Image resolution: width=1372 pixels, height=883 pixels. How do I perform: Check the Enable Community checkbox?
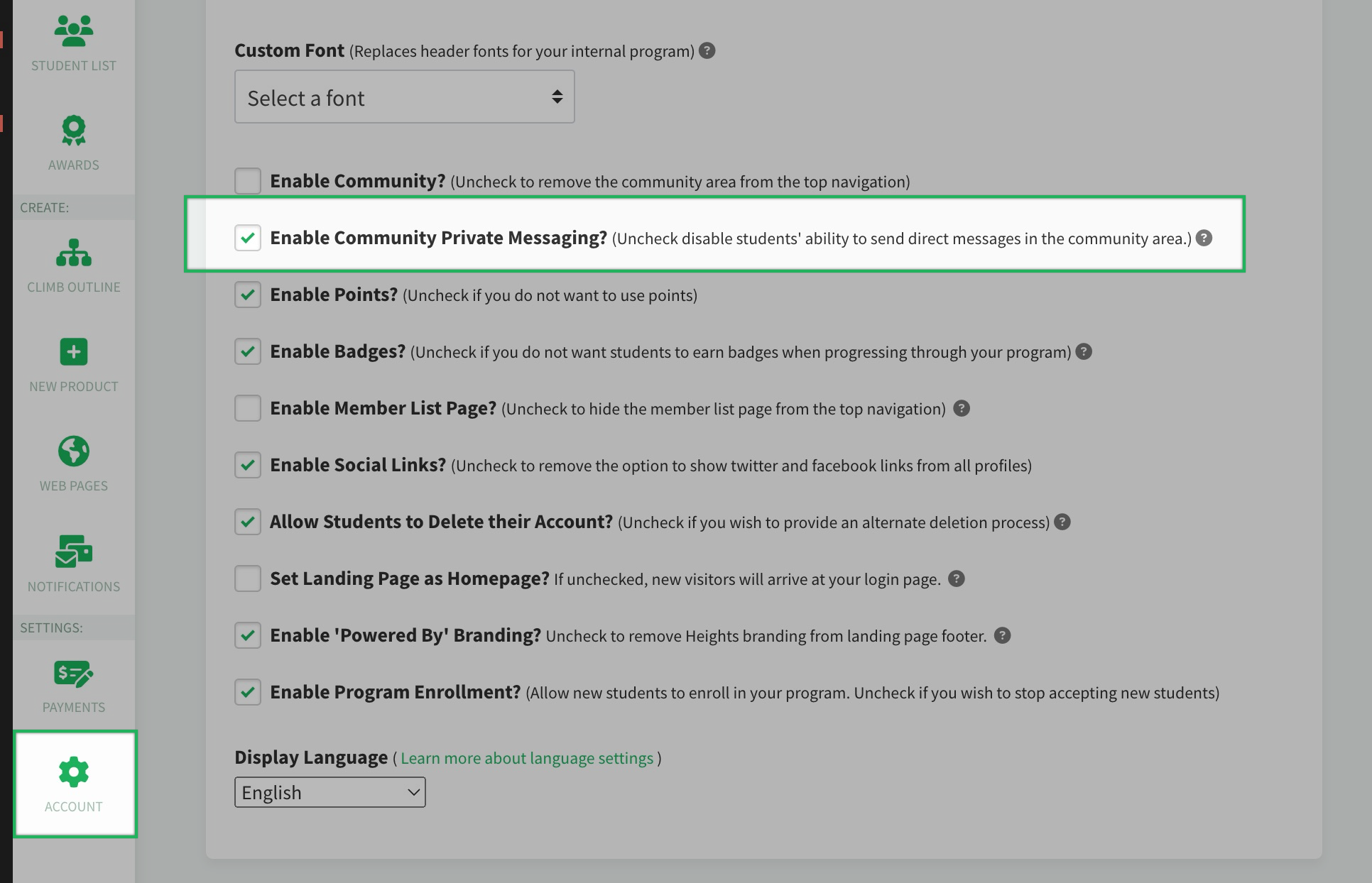tap(248, 181)
